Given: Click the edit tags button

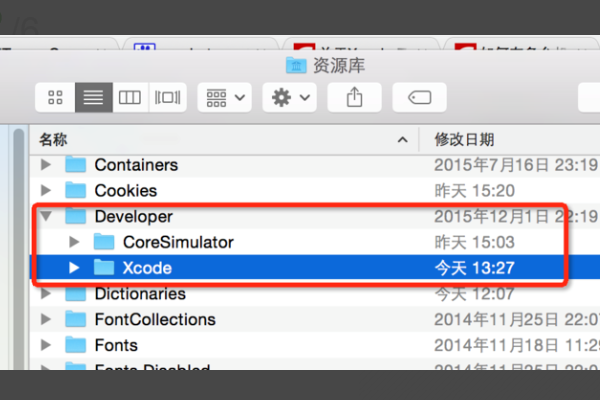Looking at the screenshot, I should pyautogui.click(x=420, y=97).
